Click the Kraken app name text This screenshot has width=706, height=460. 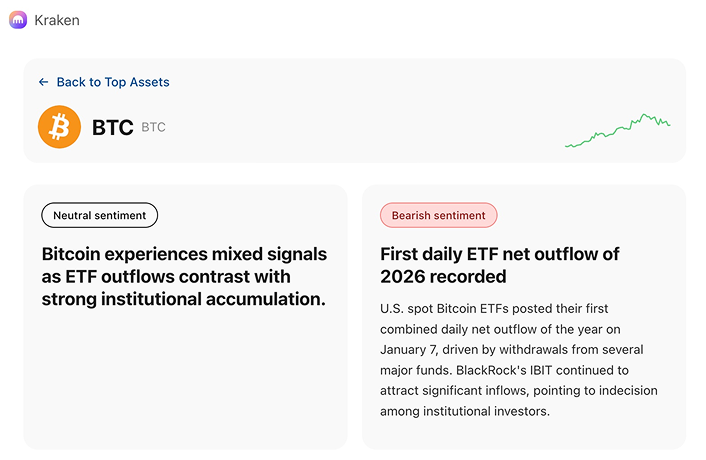[57, 20]
